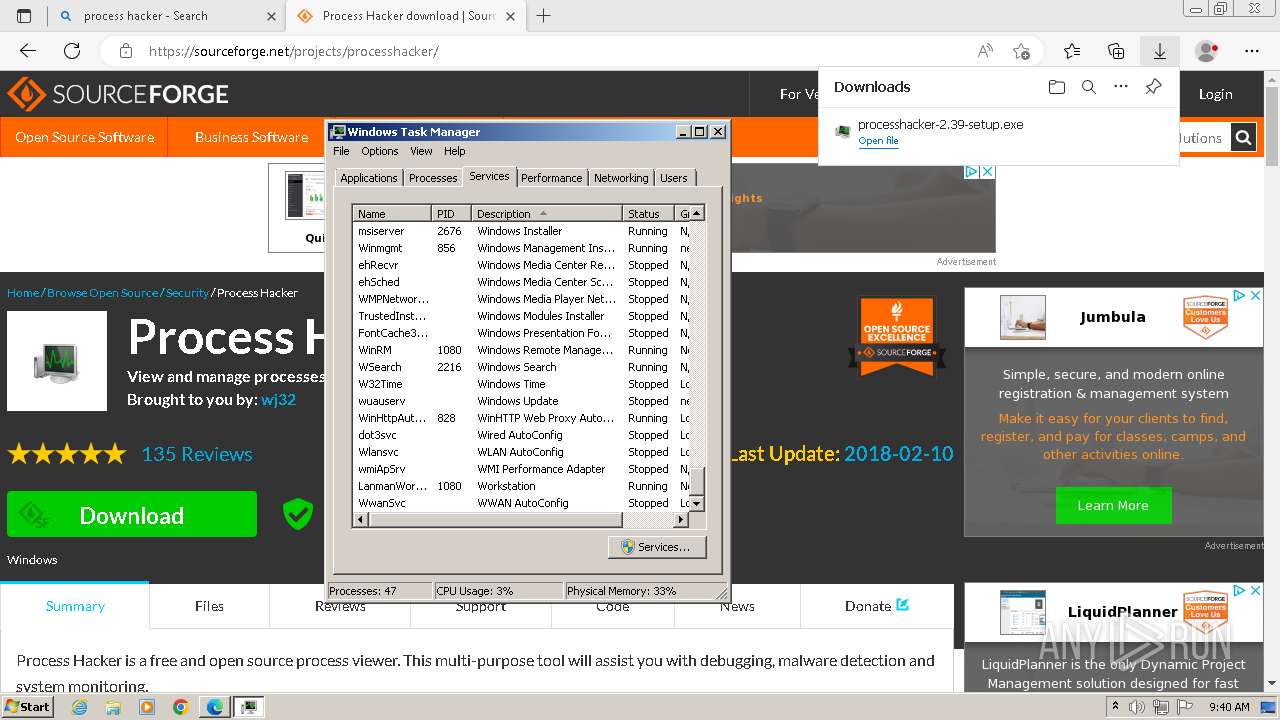Click the Start button
The image size is (1280, 720).
pyautogui.click(x=28, y=707)
